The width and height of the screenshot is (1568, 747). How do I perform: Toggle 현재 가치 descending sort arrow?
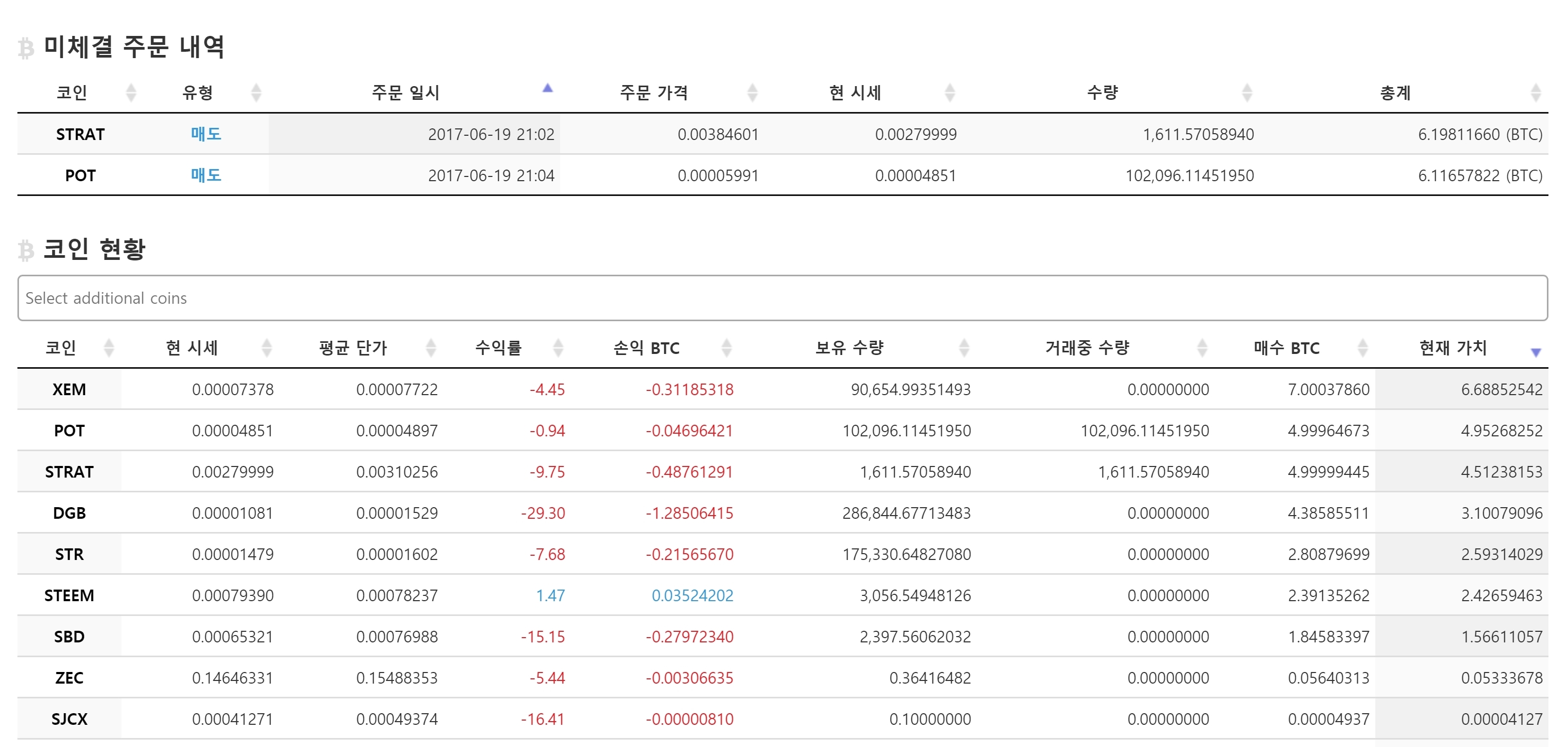click(x=1535, y=351)
